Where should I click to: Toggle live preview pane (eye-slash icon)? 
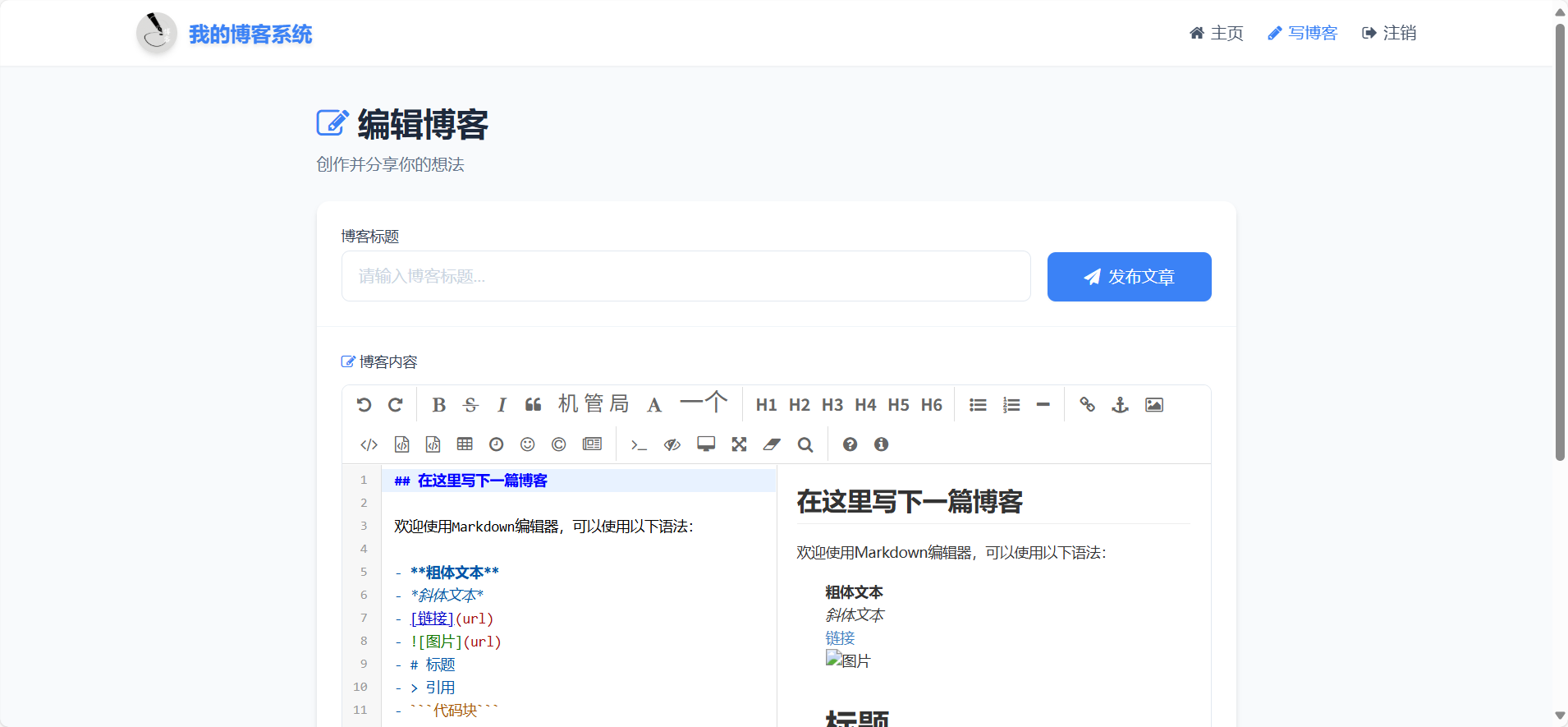click(672, 444)
